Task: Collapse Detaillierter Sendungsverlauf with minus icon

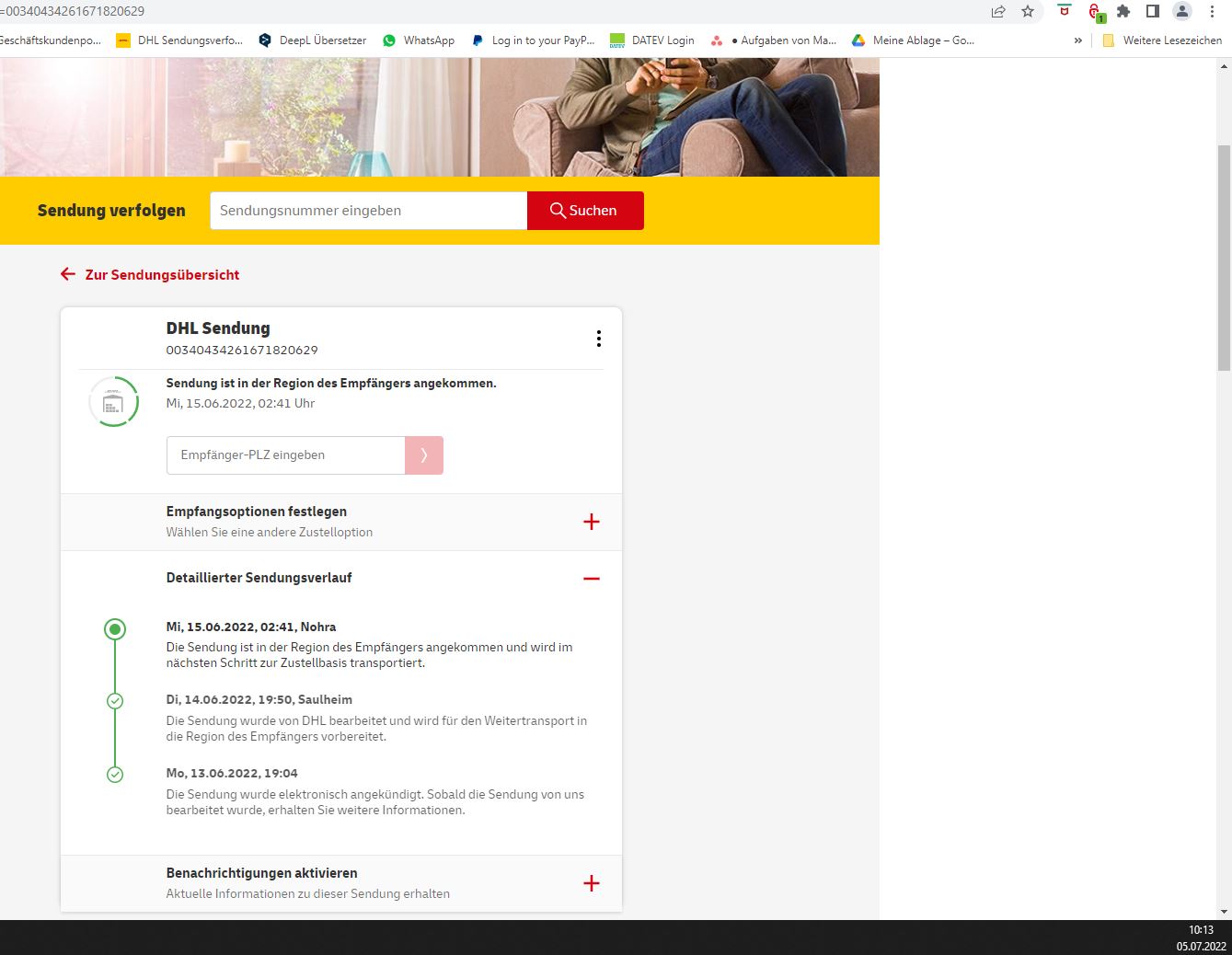Action: point(592,579)
